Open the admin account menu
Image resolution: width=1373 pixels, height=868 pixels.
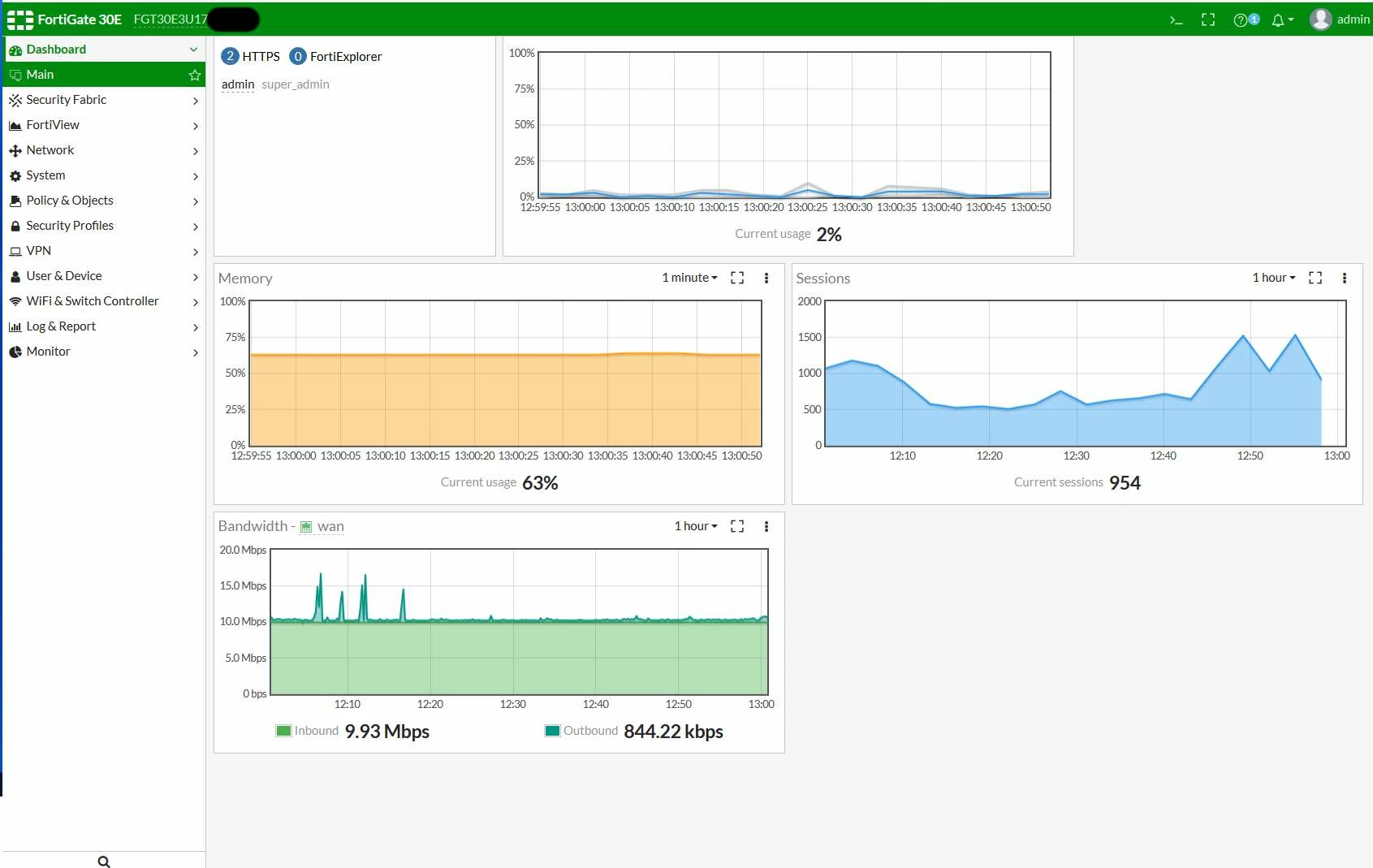tap(1340, 19)
